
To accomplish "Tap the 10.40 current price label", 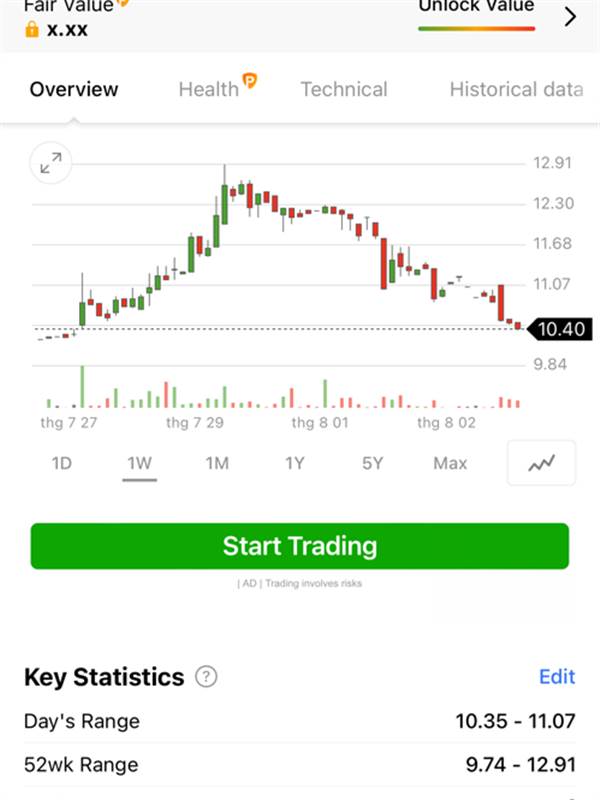I will (x=559, y=329).
